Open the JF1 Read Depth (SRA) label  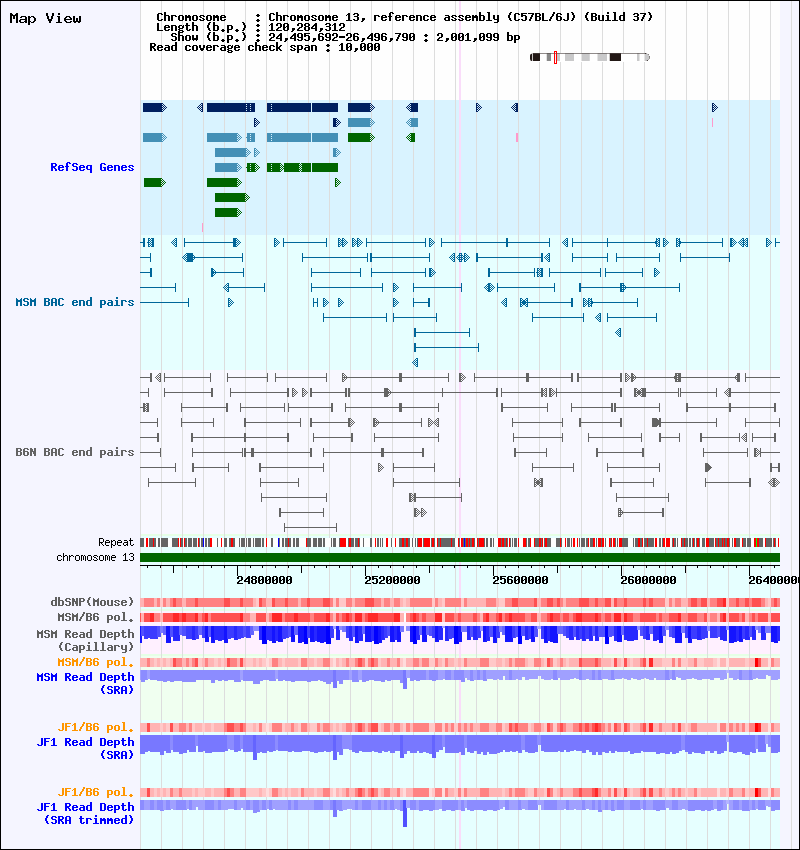85,749
